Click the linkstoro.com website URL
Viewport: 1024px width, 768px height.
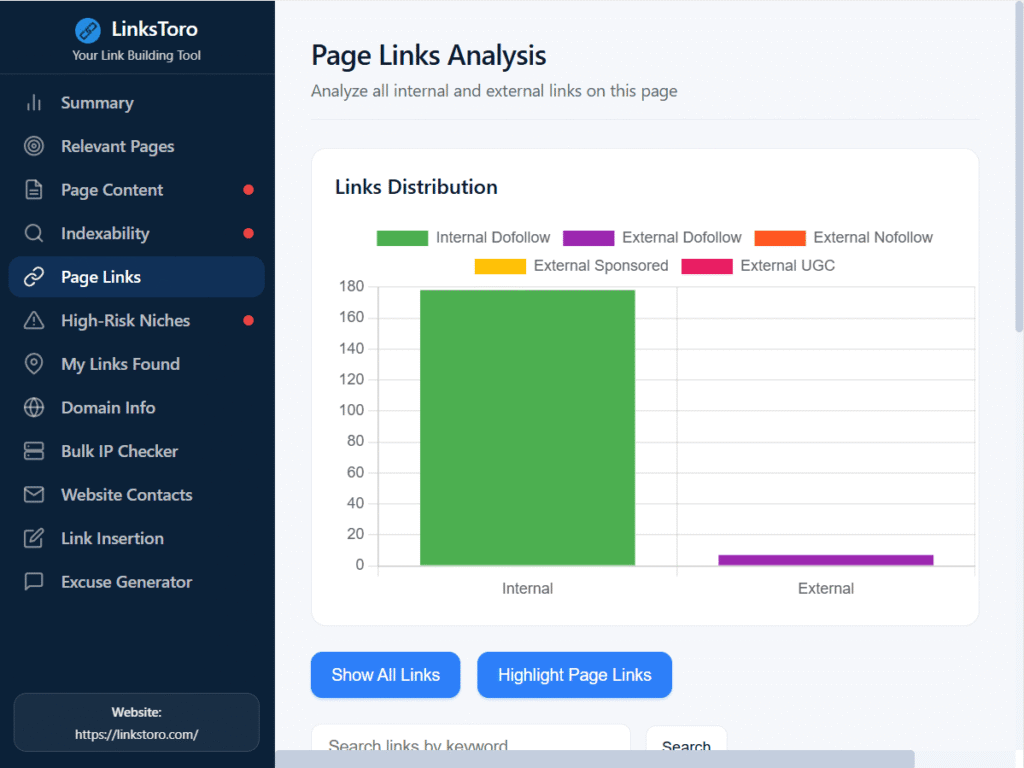136,735
